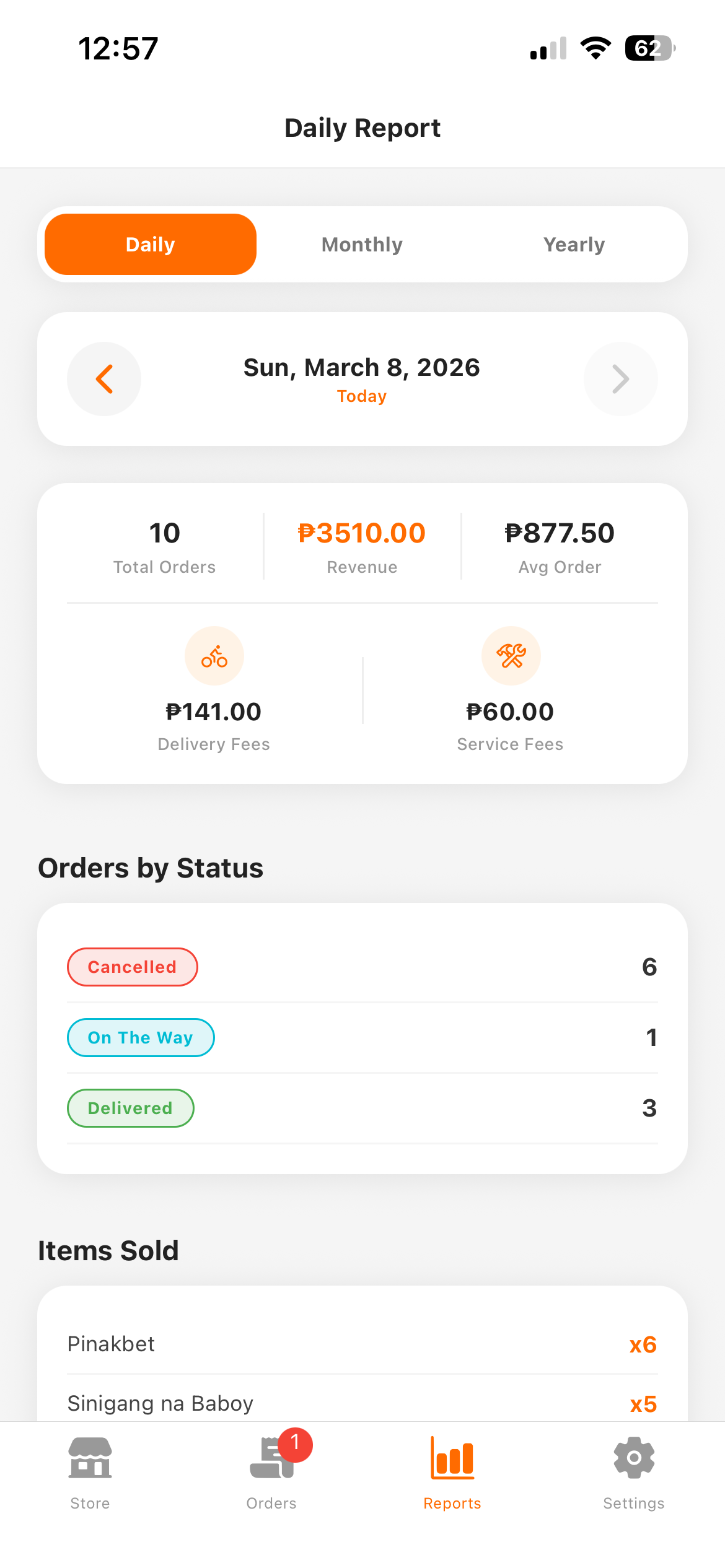
Task: Select the Delivered status badge
Action: point(130,1108)
